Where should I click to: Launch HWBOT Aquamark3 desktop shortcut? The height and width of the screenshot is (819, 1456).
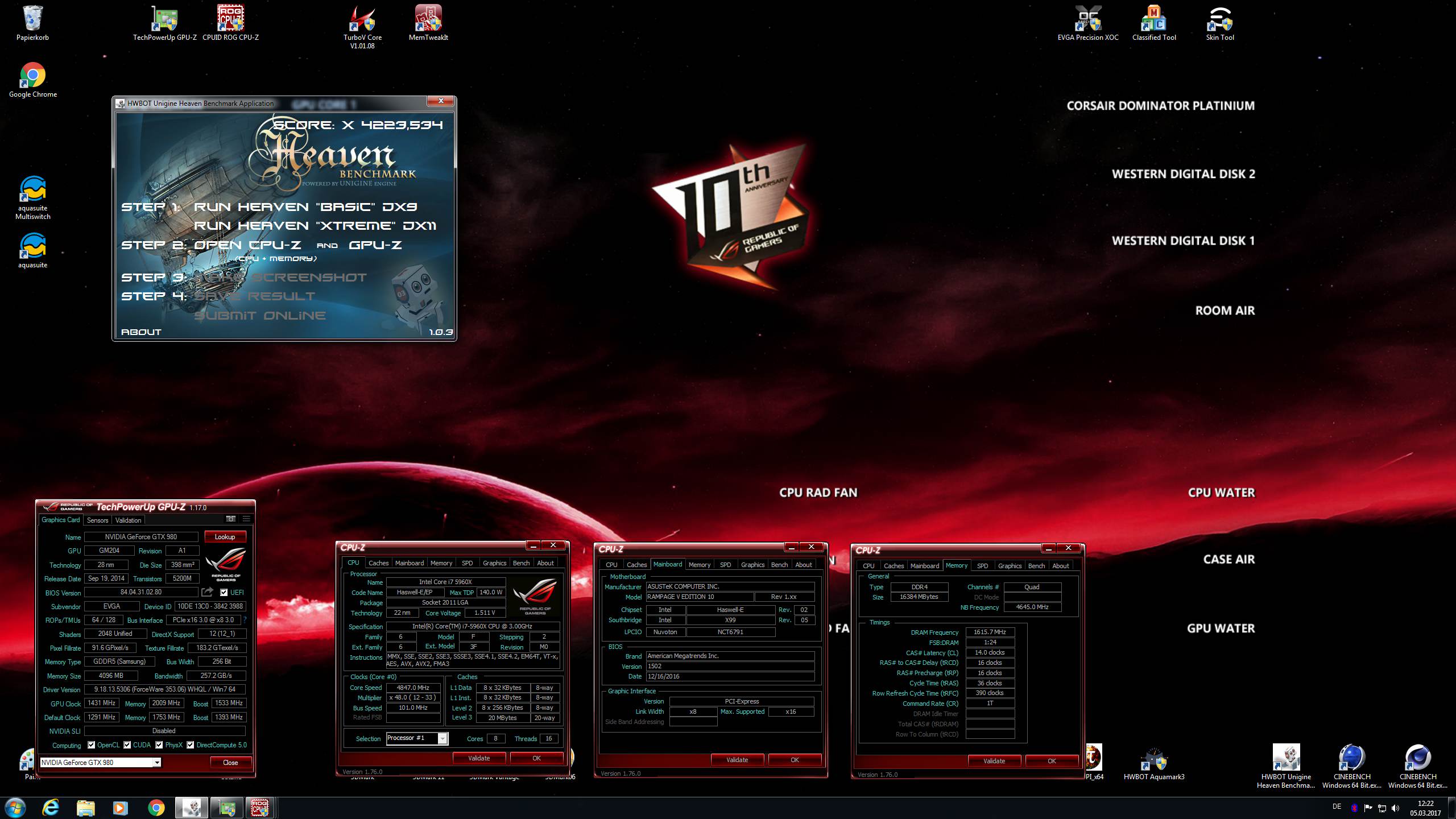(x=1154, y=763)
